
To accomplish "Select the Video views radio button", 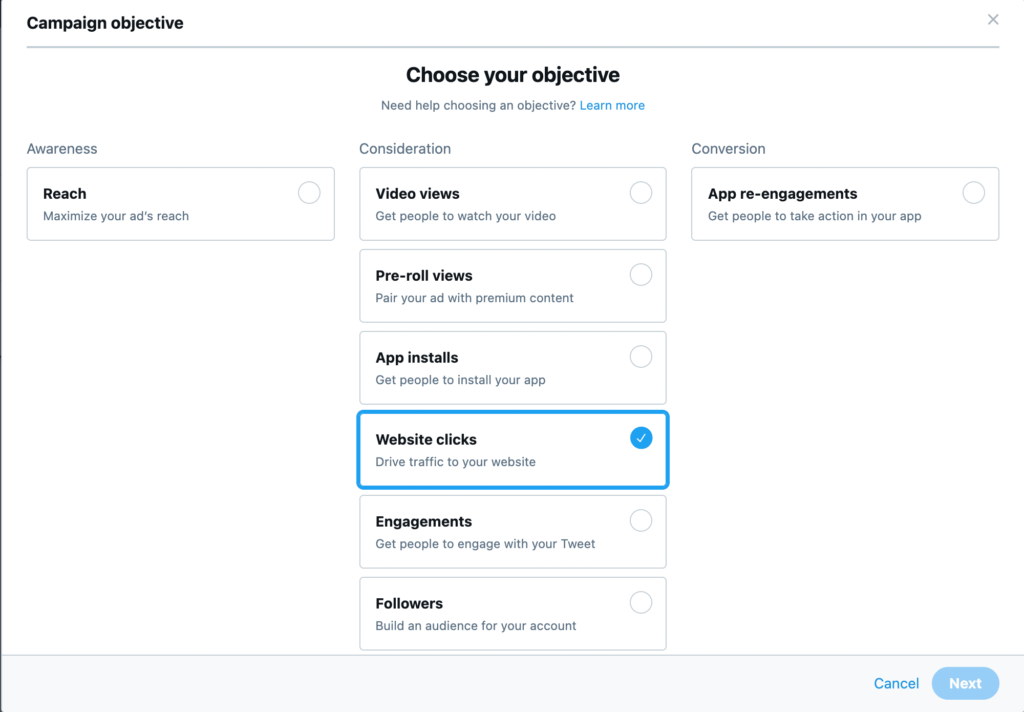I will 641,193.
